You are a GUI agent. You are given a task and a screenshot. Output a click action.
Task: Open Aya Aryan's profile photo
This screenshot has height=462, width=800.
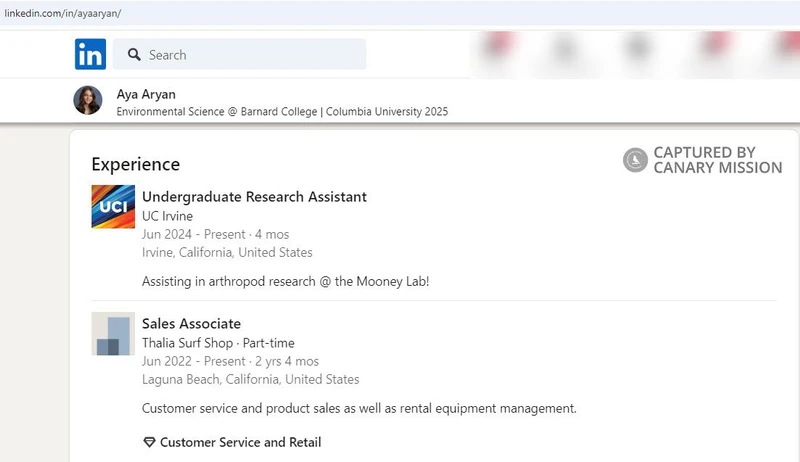click(x=88, y=100)
